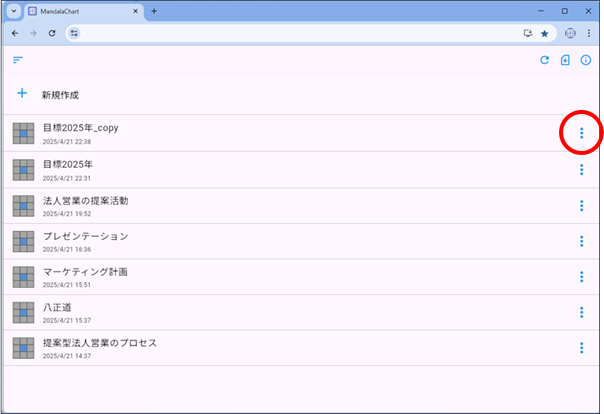
Task: Open chart titled 八正道
Action: coord(57,307)
